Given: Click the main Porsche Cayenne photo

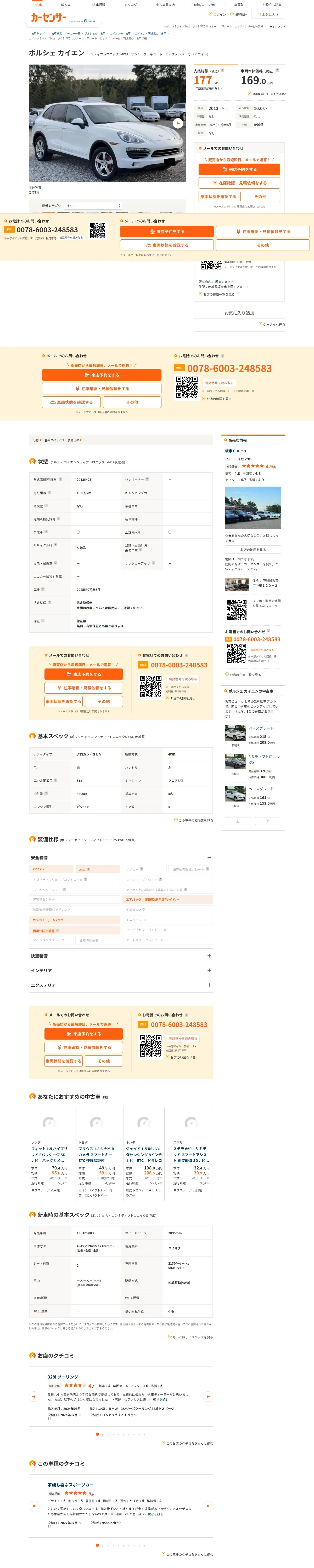Looking at the screenshot, I should 107,124.
